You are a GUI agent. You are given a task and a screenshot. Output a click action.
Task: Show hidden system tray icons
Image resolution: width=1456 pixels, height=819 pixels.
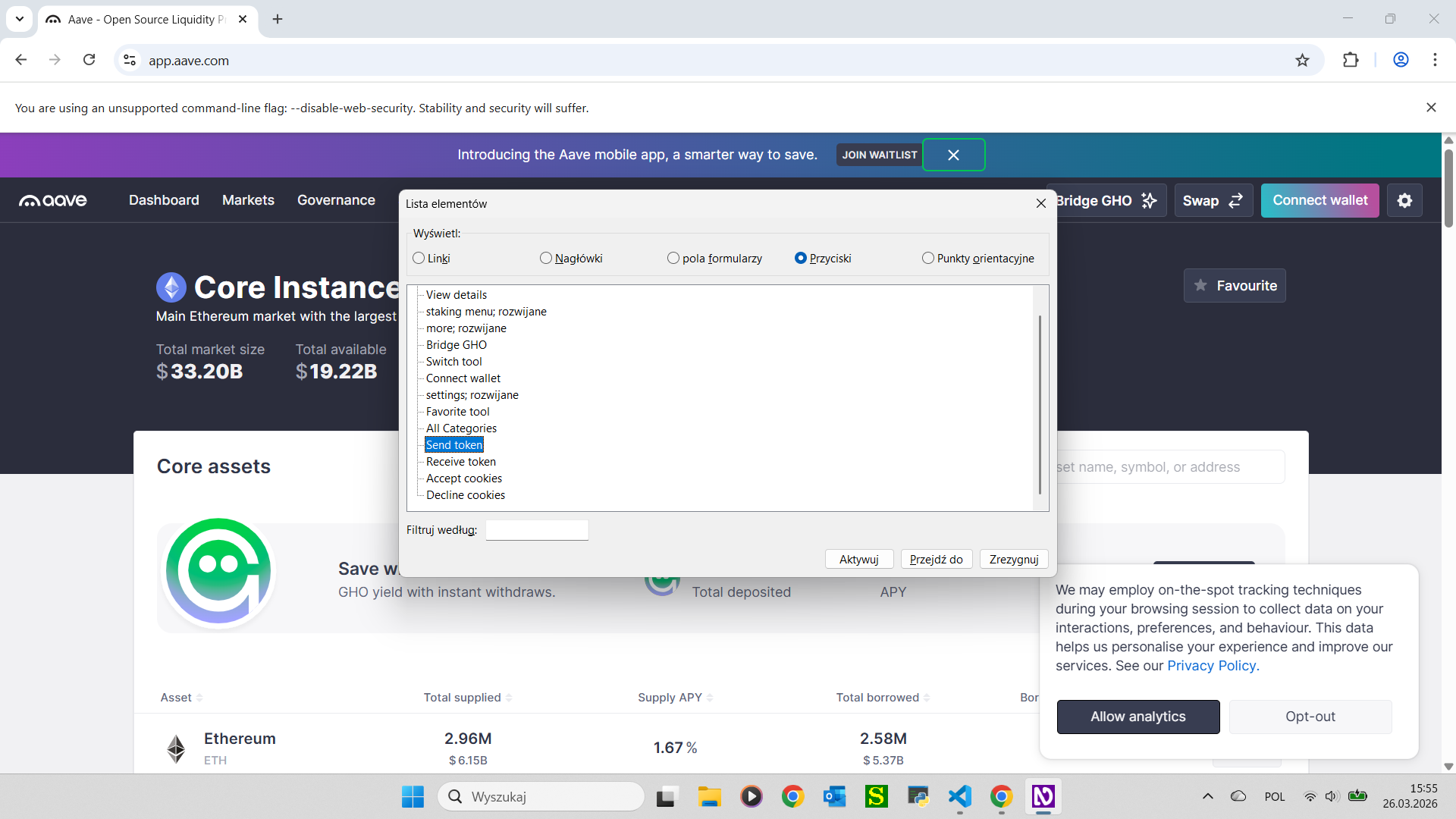1208,796
